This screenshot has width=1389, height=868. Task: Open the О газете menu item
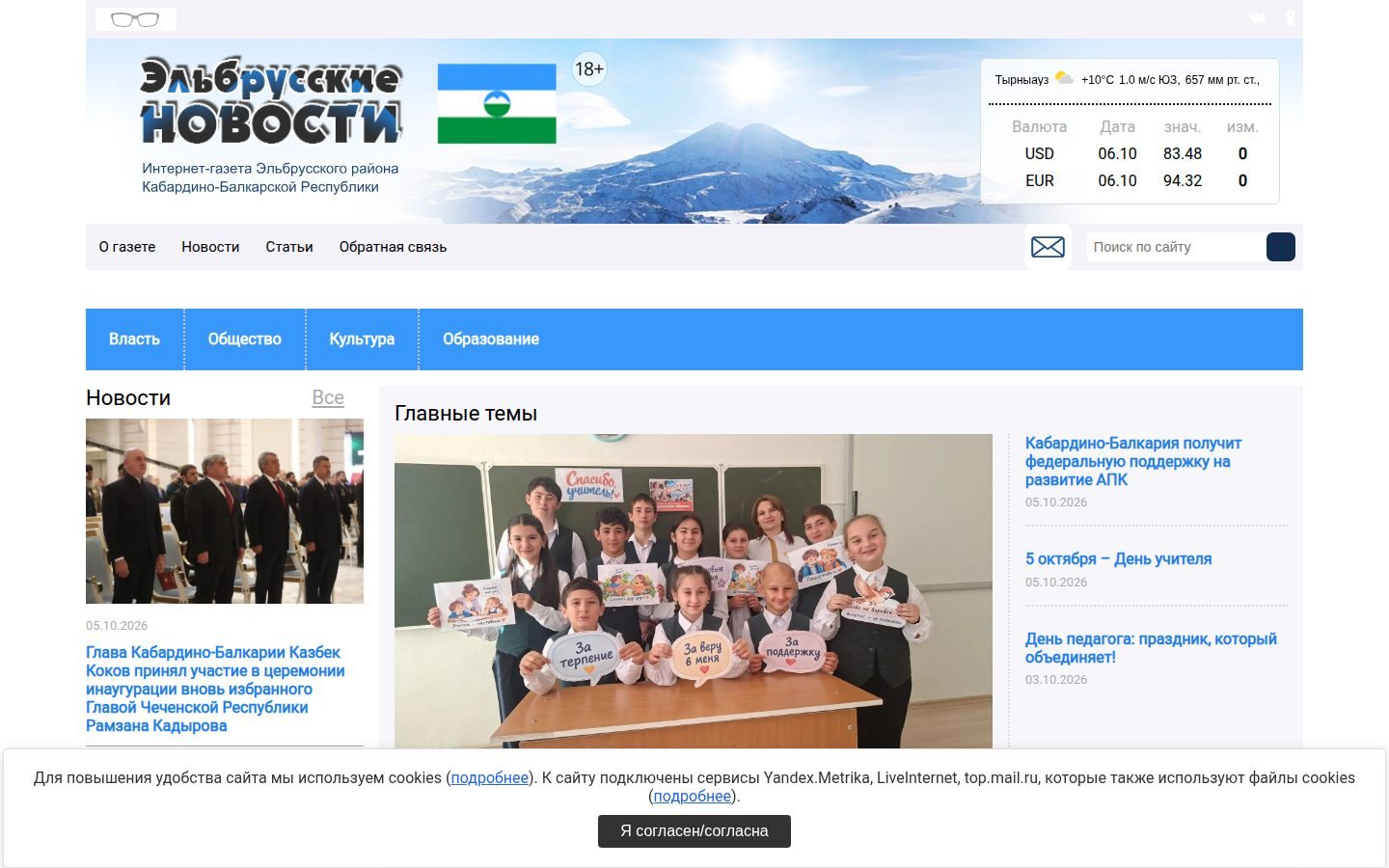point(127,247)
